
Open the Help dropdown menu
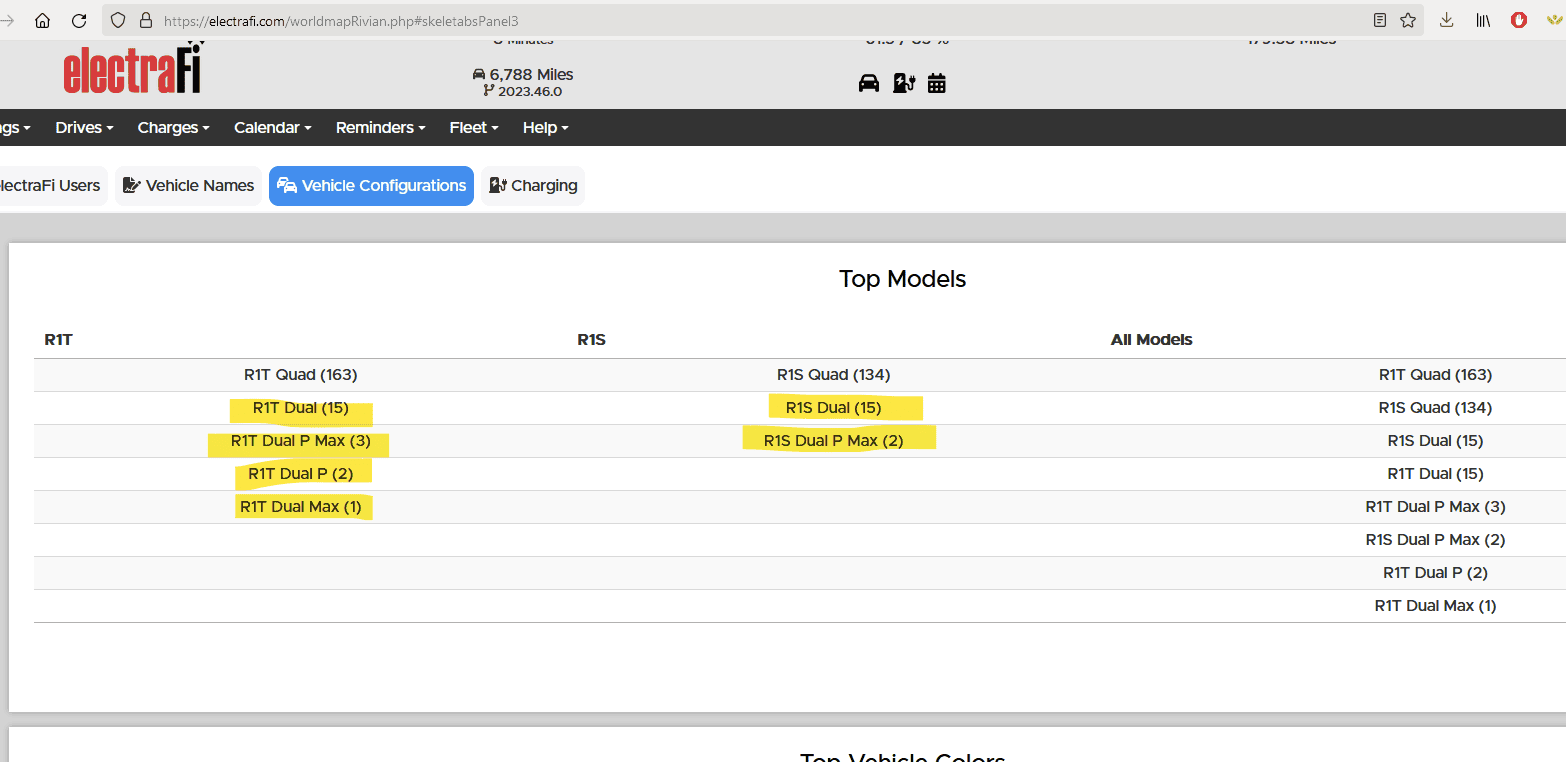[x=546, y=128]
